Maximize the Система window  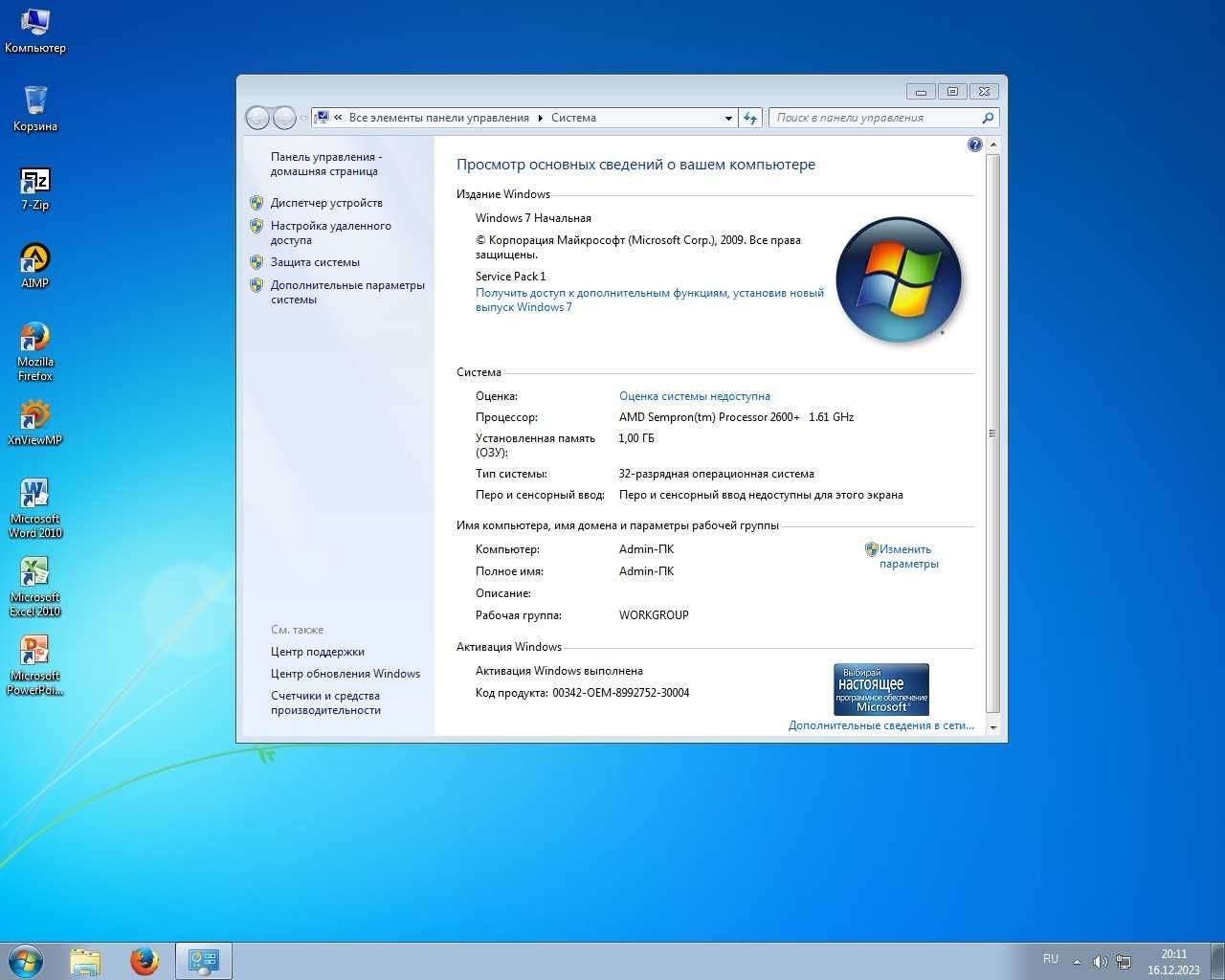[x=952, y=92]
